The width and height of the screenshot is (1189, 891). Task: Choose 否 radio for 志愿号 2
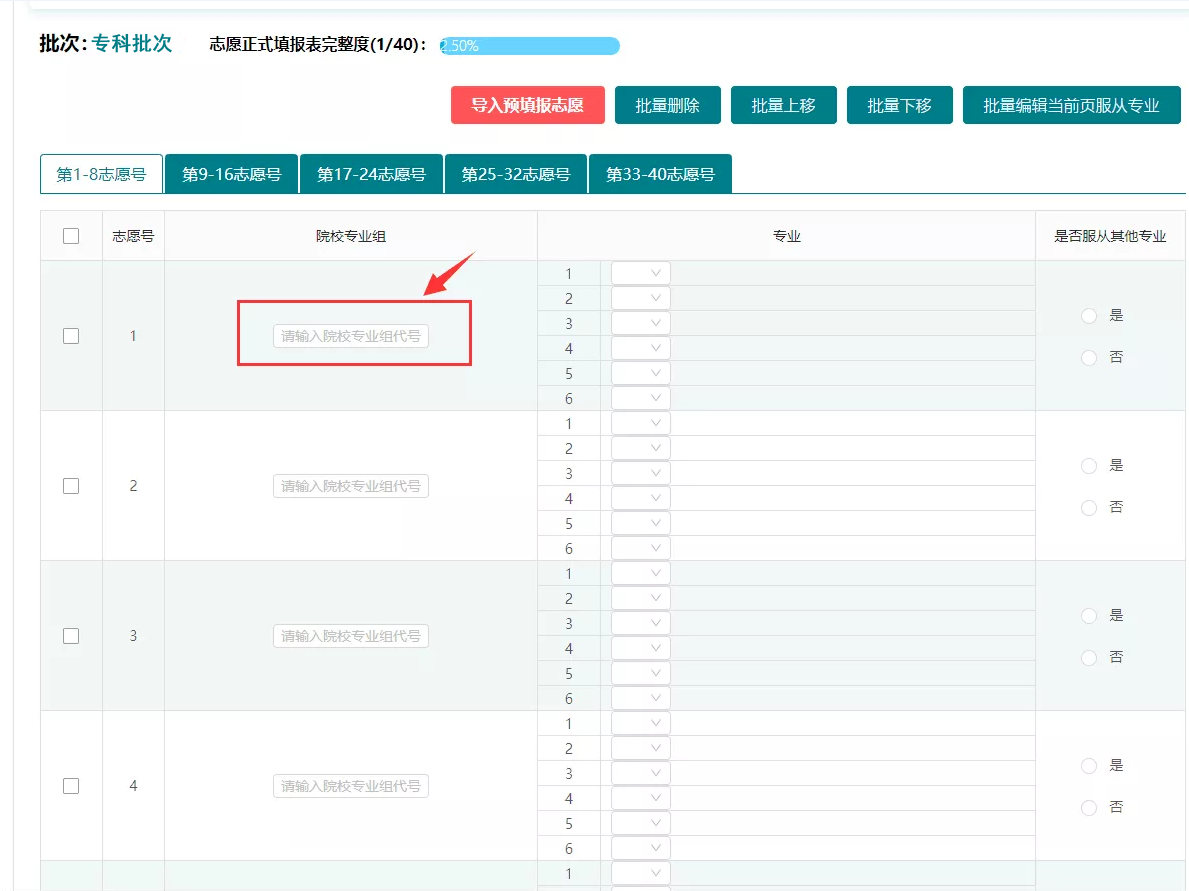point(1089,508)
